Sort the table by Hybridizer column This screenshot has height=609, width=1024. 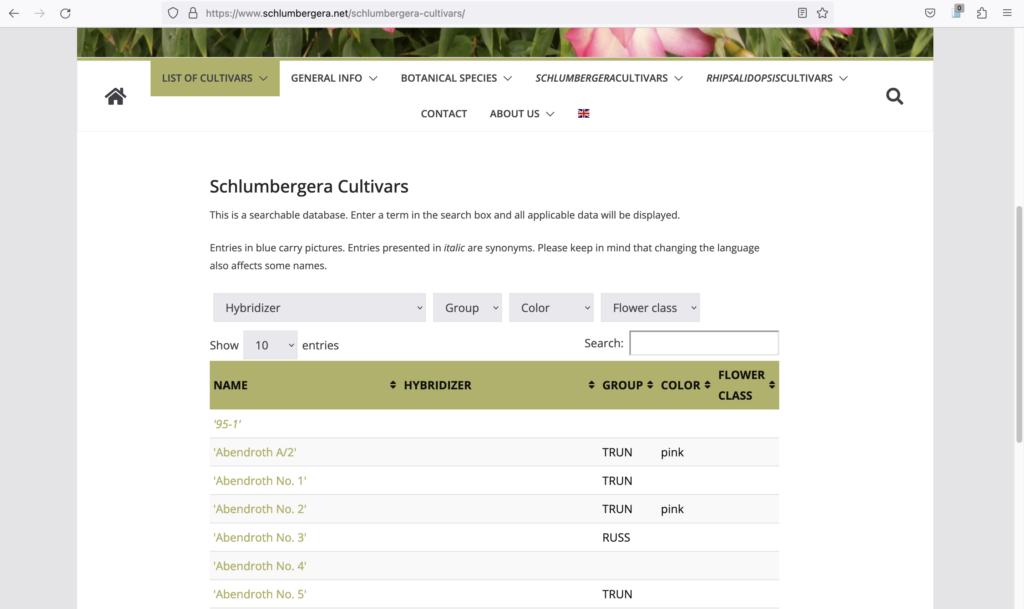click(497, 385)
